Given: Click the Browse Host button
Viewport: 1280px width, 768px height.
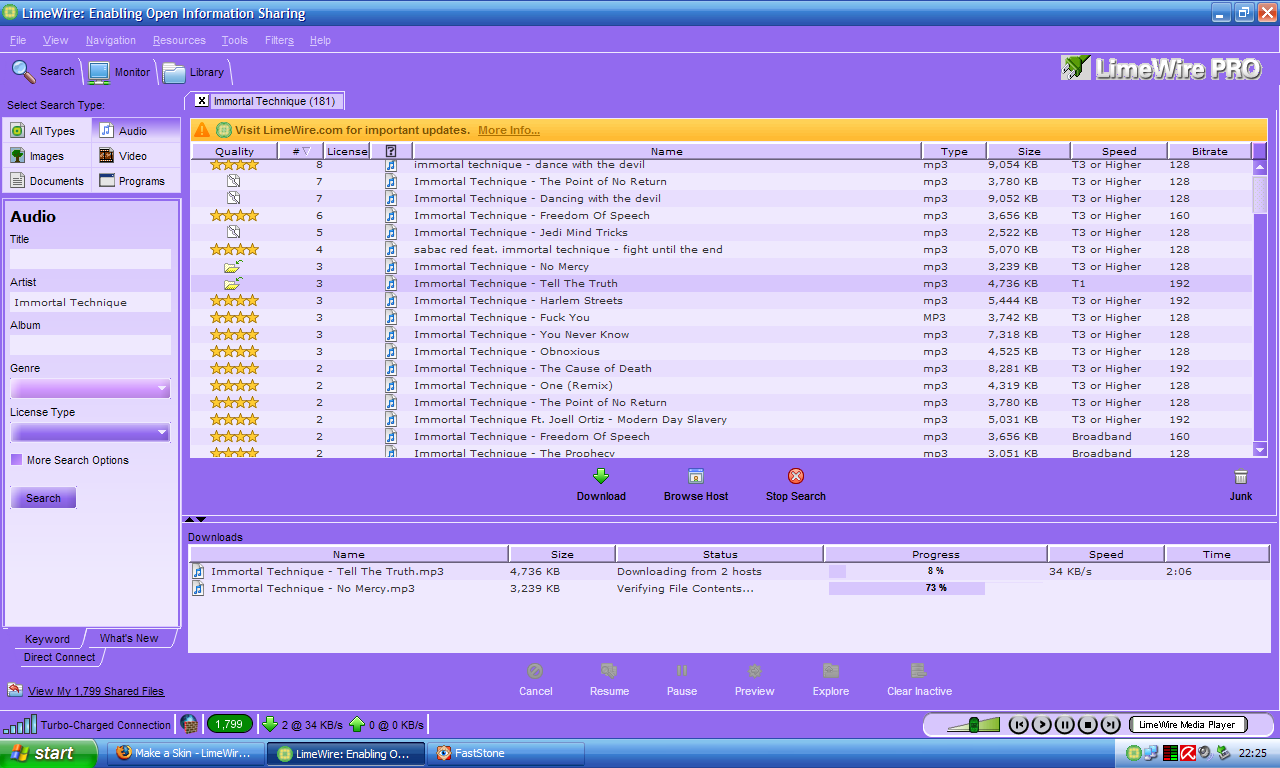Looking at the screenshot, I should pyautogui.click(x=696, y=485).
